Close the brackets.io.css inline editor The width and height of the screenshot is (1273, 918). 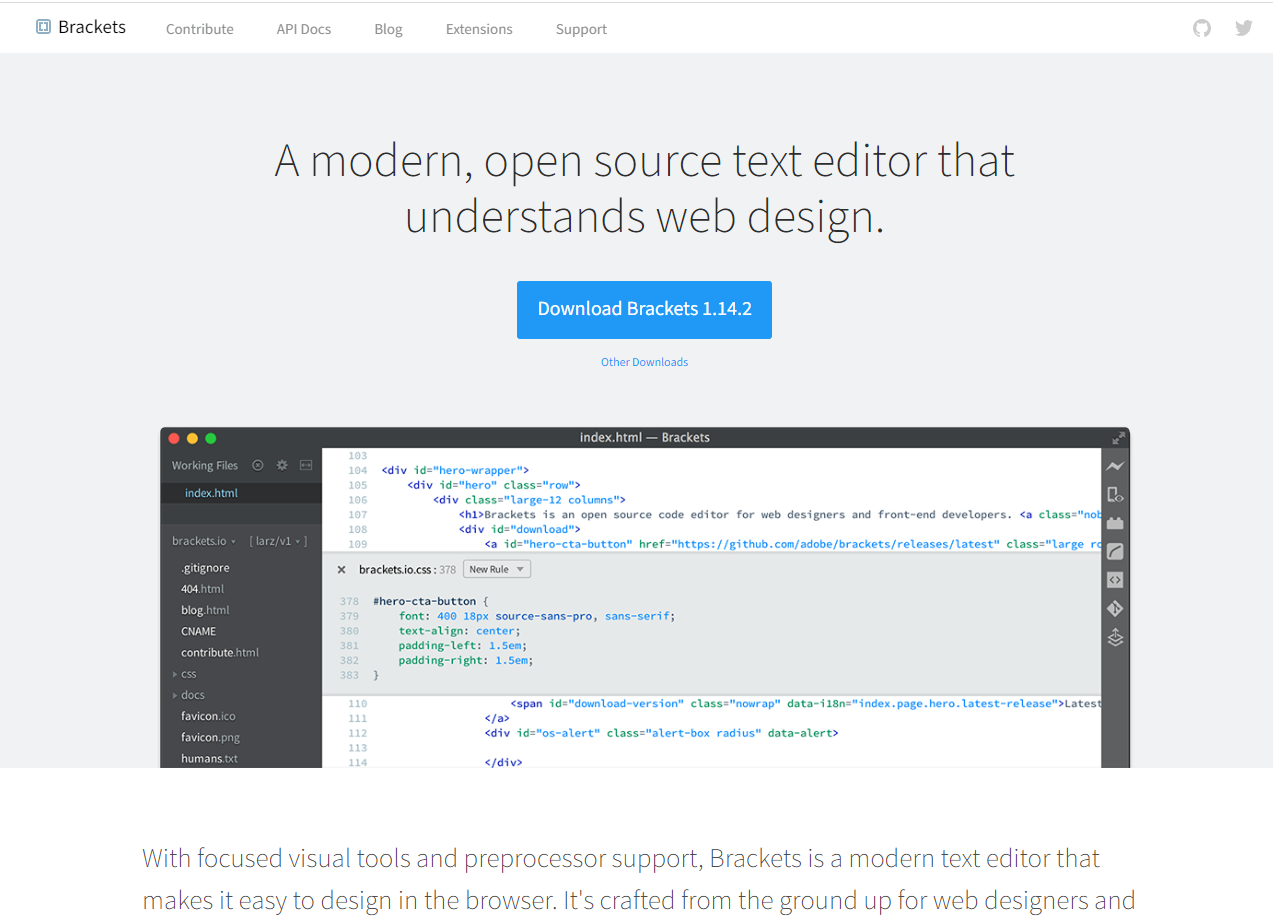(x=341, y=570)
